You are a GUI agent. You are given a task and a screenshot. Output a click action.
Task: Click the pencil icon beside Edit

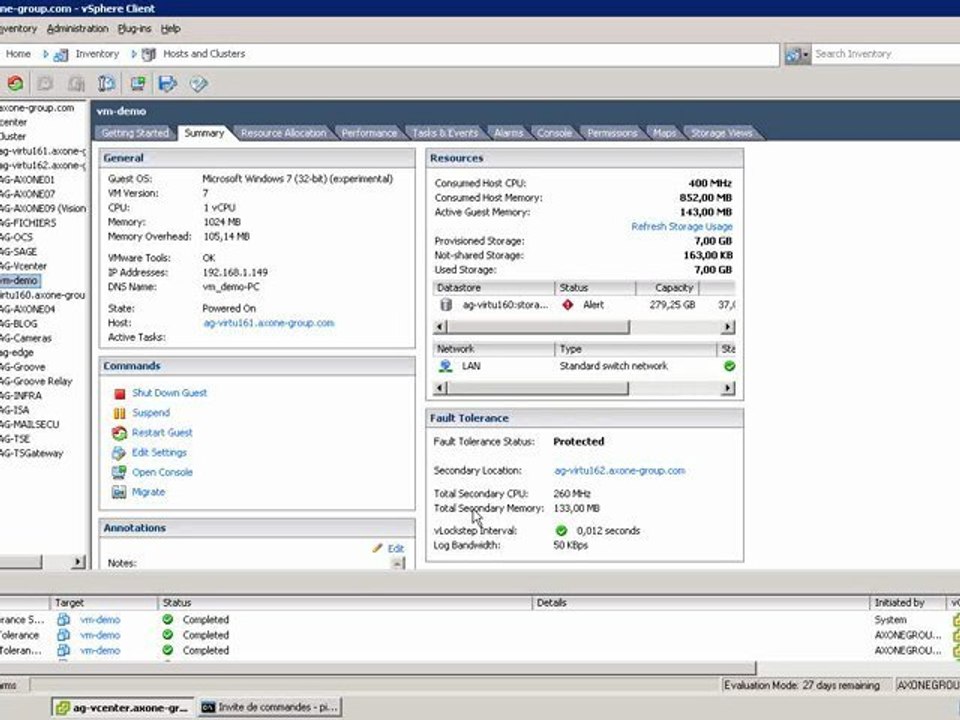tap(377, 548)
